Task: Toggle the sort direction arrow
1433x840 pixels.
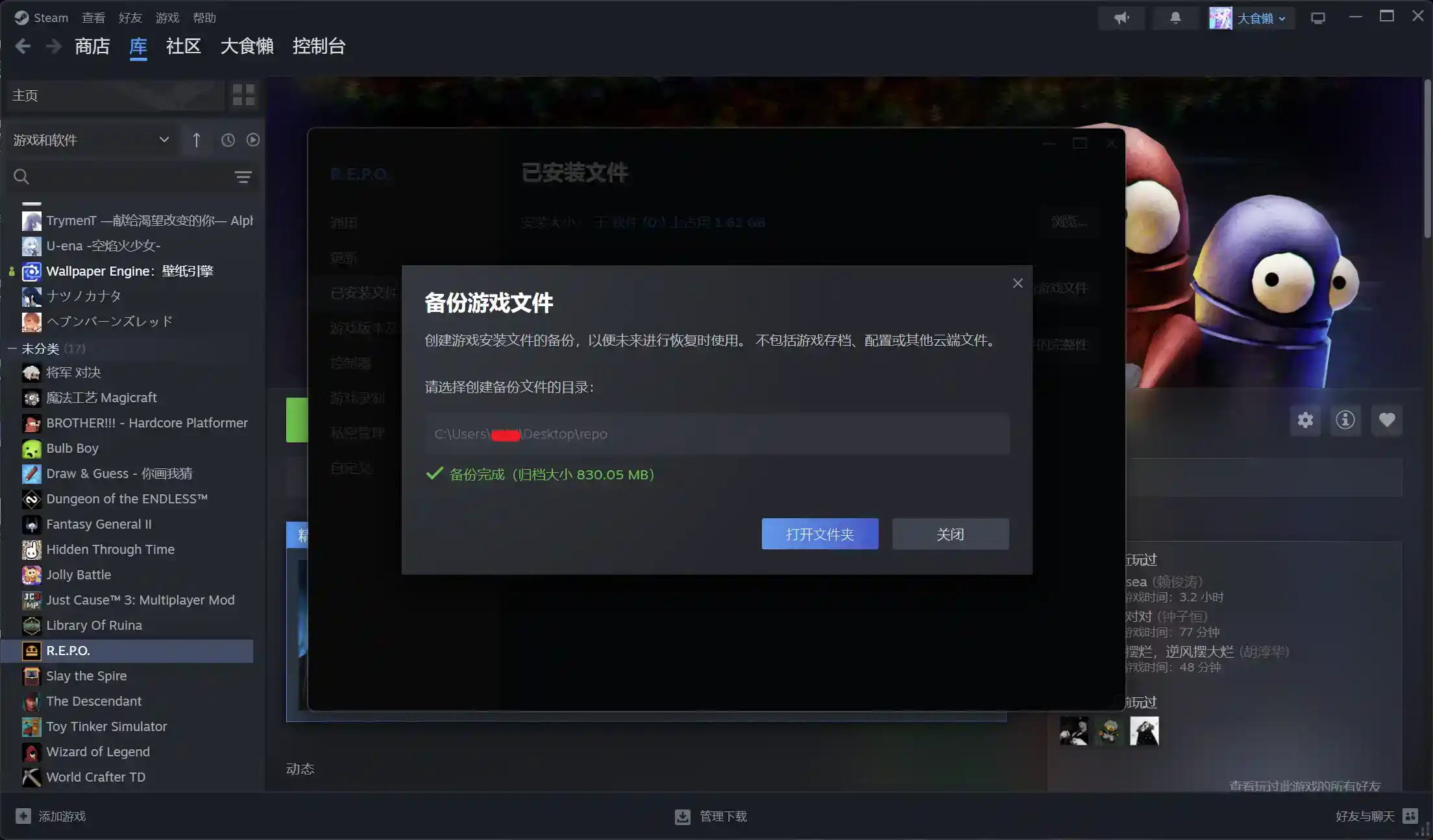Action: (x=197, y=140)
